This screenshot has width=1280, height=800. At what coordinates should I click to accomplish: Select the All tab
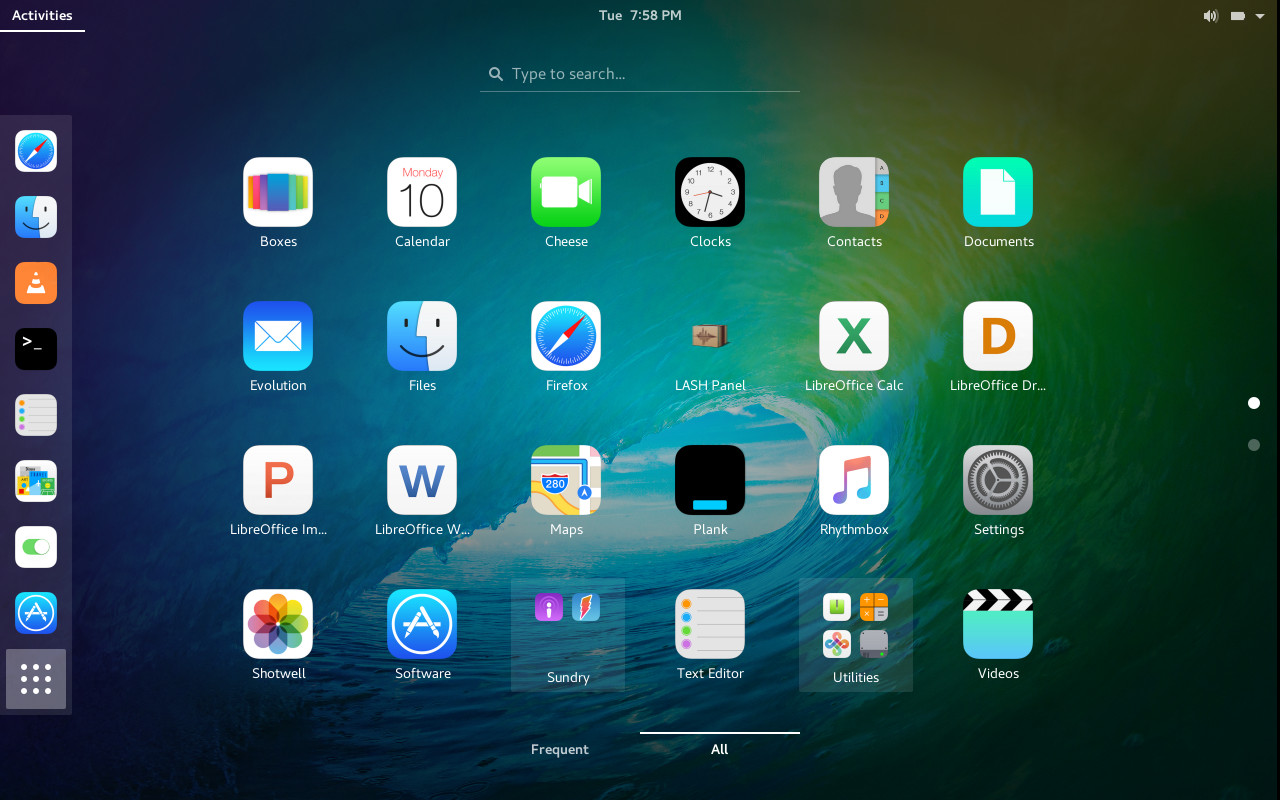720,749
